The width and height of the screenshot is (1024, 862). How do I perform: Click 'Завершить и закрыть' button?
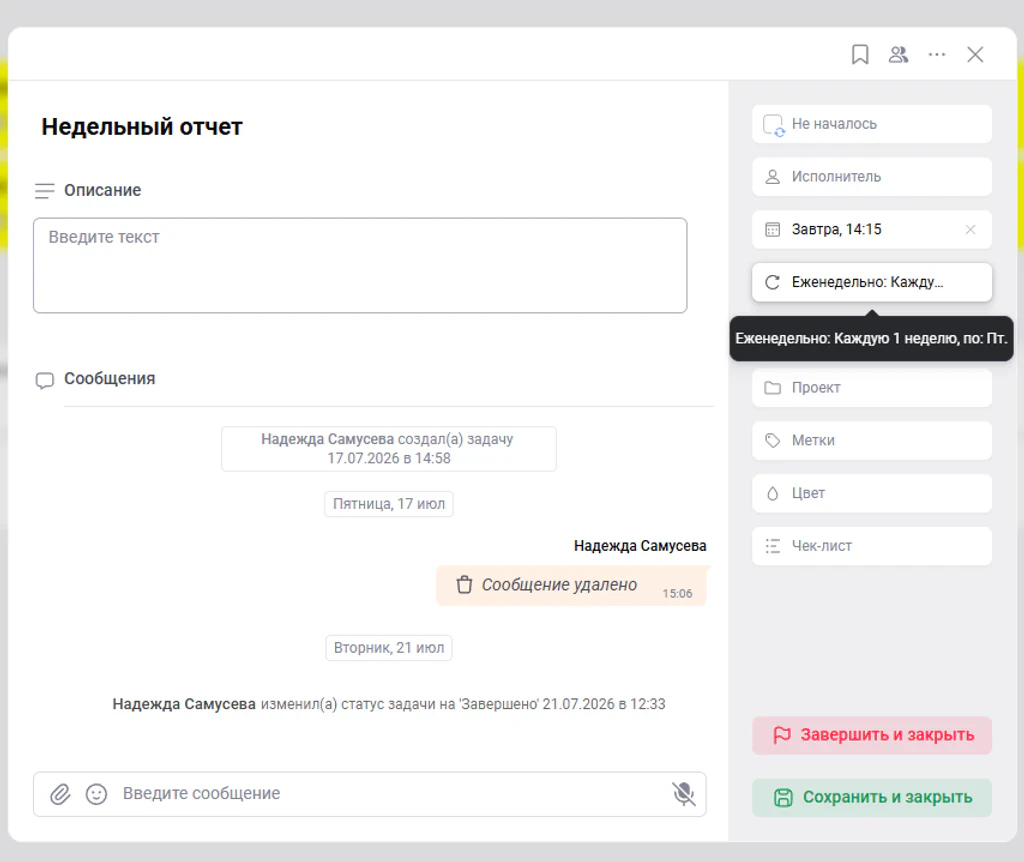point(872,735)
